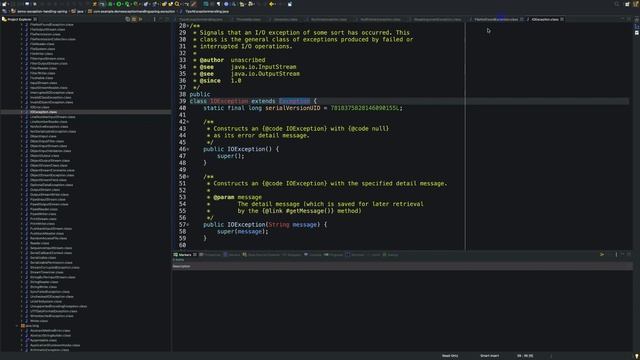
Task: Minimize the bottom Markers panel
Action: (623, 255)
